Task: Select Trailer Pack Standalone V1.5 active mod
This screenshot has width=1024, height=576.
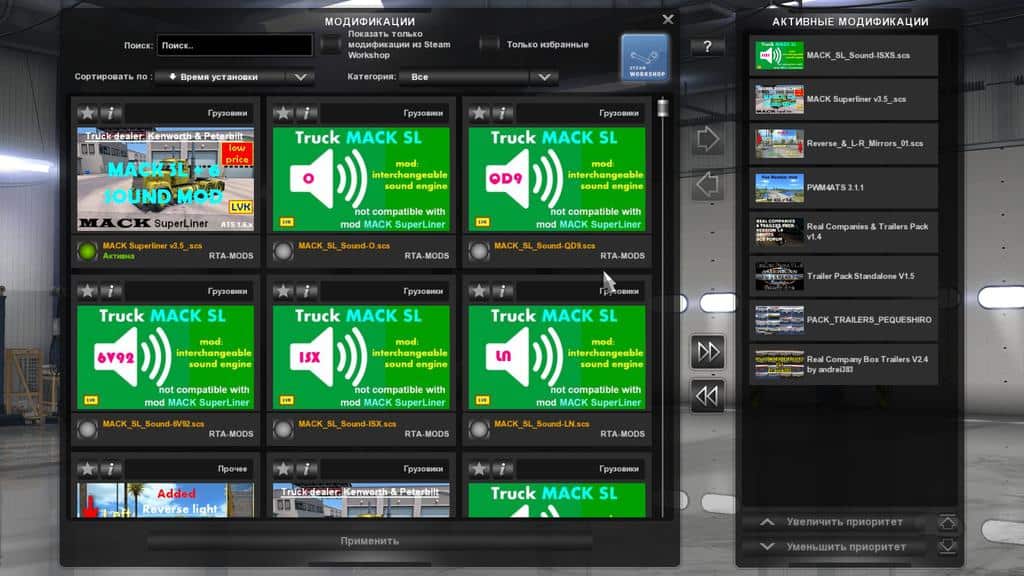Action: (843, 276)
